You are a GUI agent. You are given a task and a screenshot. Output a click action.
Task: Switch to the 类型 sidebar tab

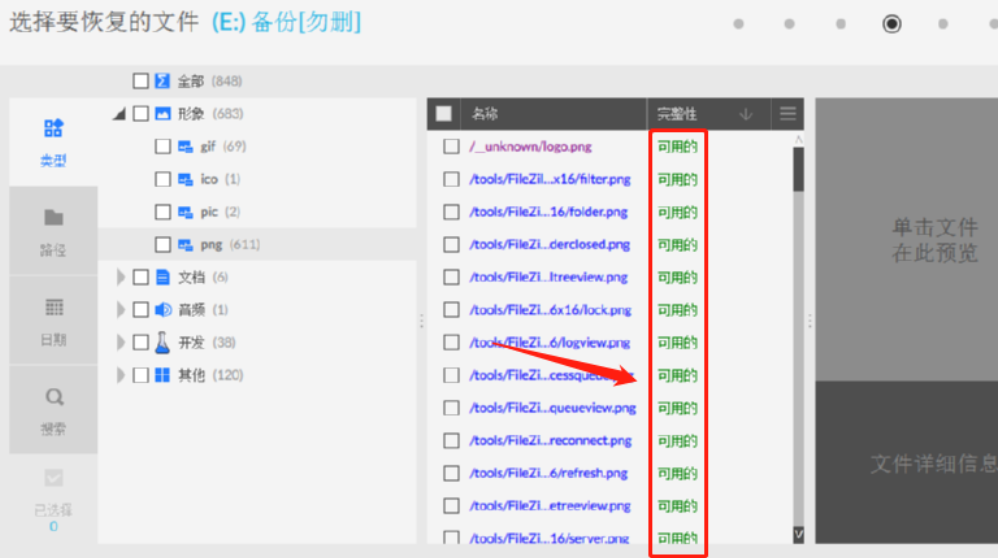[54, 142]
